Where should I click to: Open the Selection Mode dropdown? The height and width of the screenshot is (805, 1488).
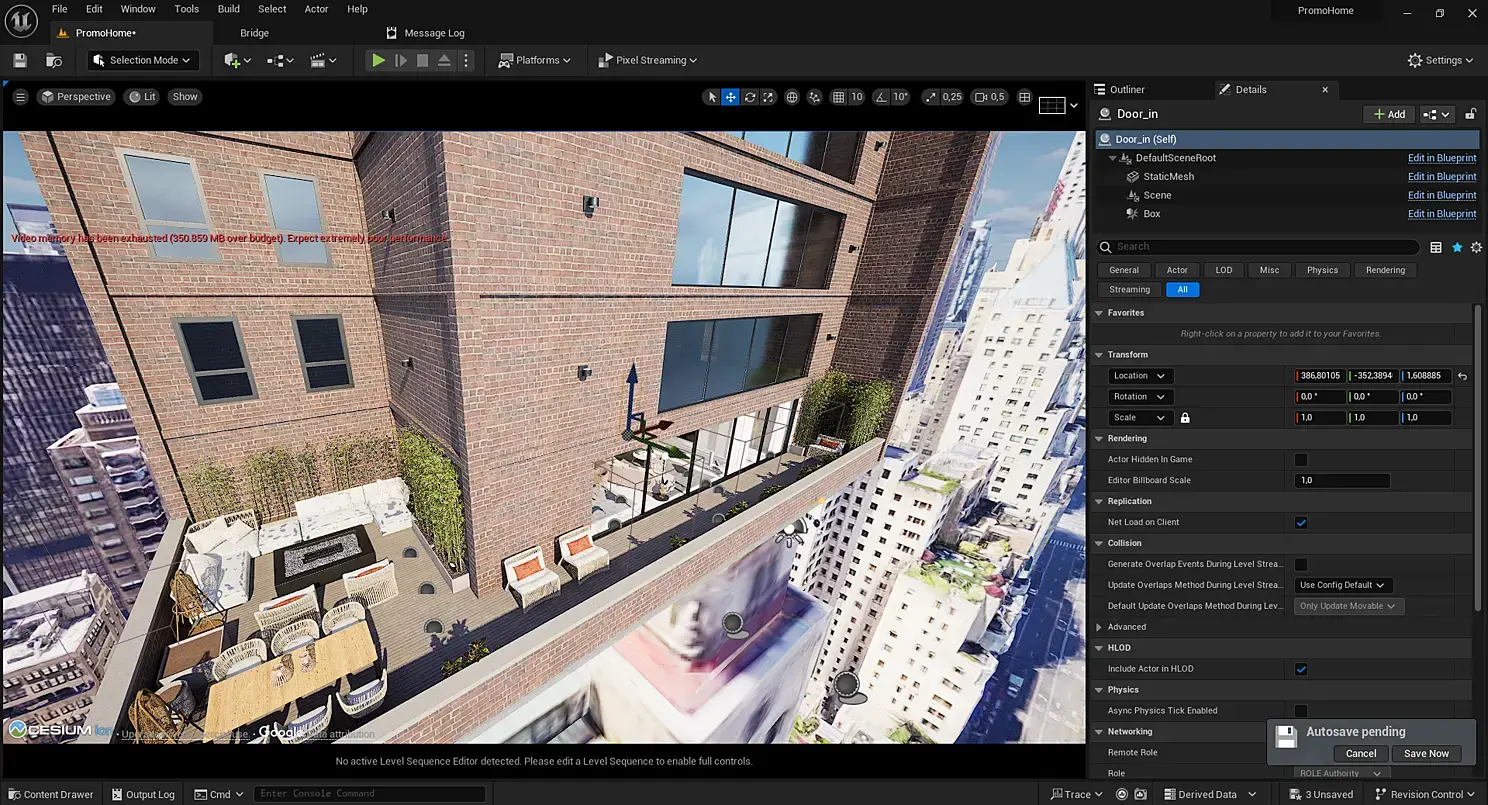(143, 60)
